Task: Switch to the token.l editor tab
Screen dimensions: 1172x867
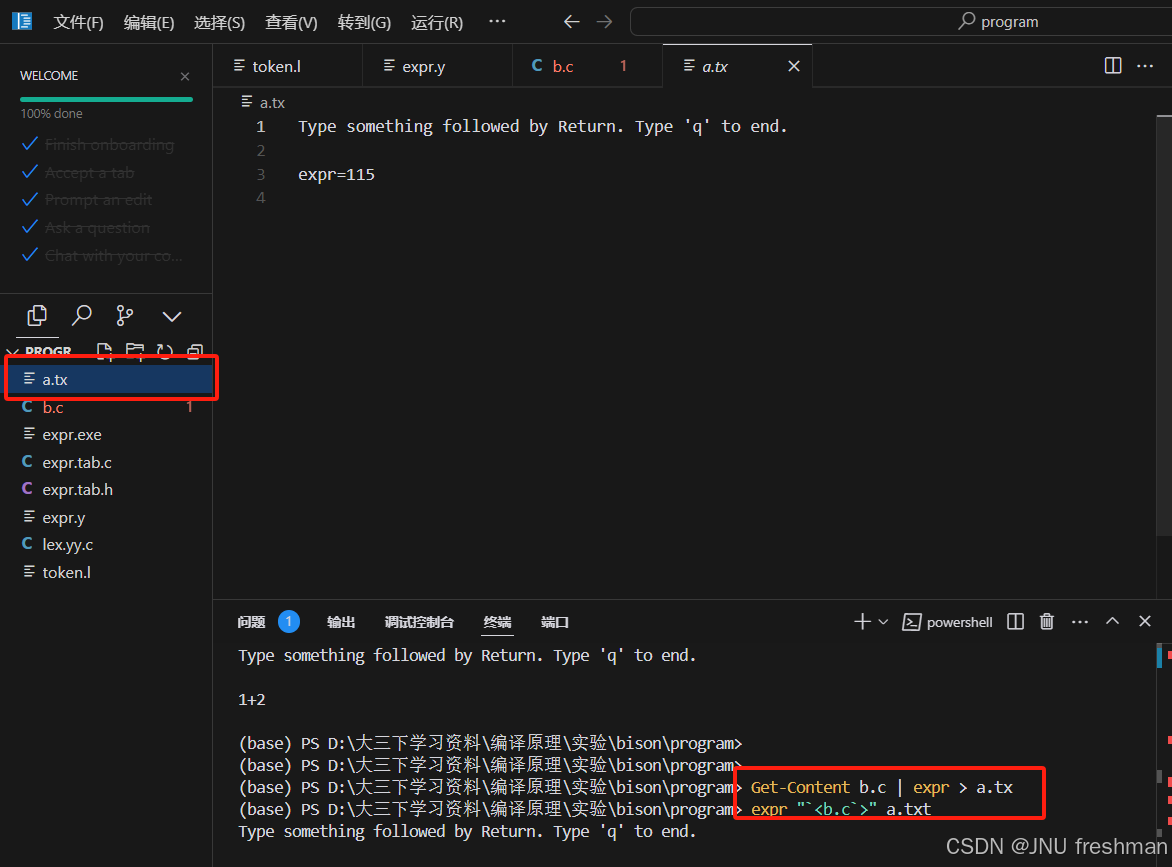Action: (288, 67)
